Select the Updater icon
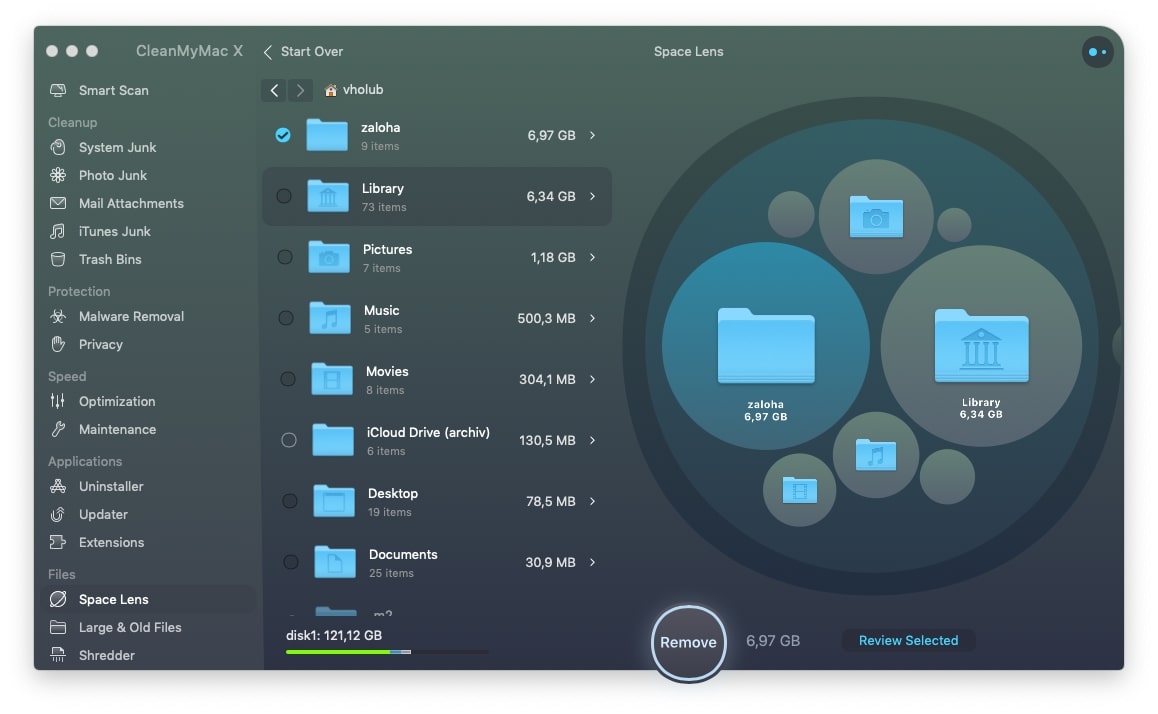This screenshot has height=714, width=1158. click(58, 514)
